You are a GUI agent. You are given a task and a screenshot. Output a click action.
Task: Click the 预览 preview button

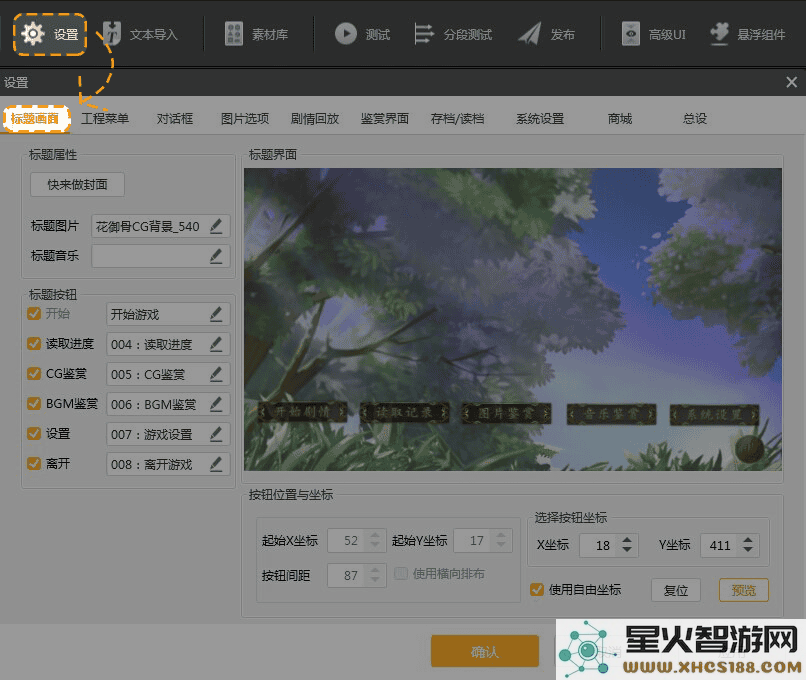(x=744, y=590)
